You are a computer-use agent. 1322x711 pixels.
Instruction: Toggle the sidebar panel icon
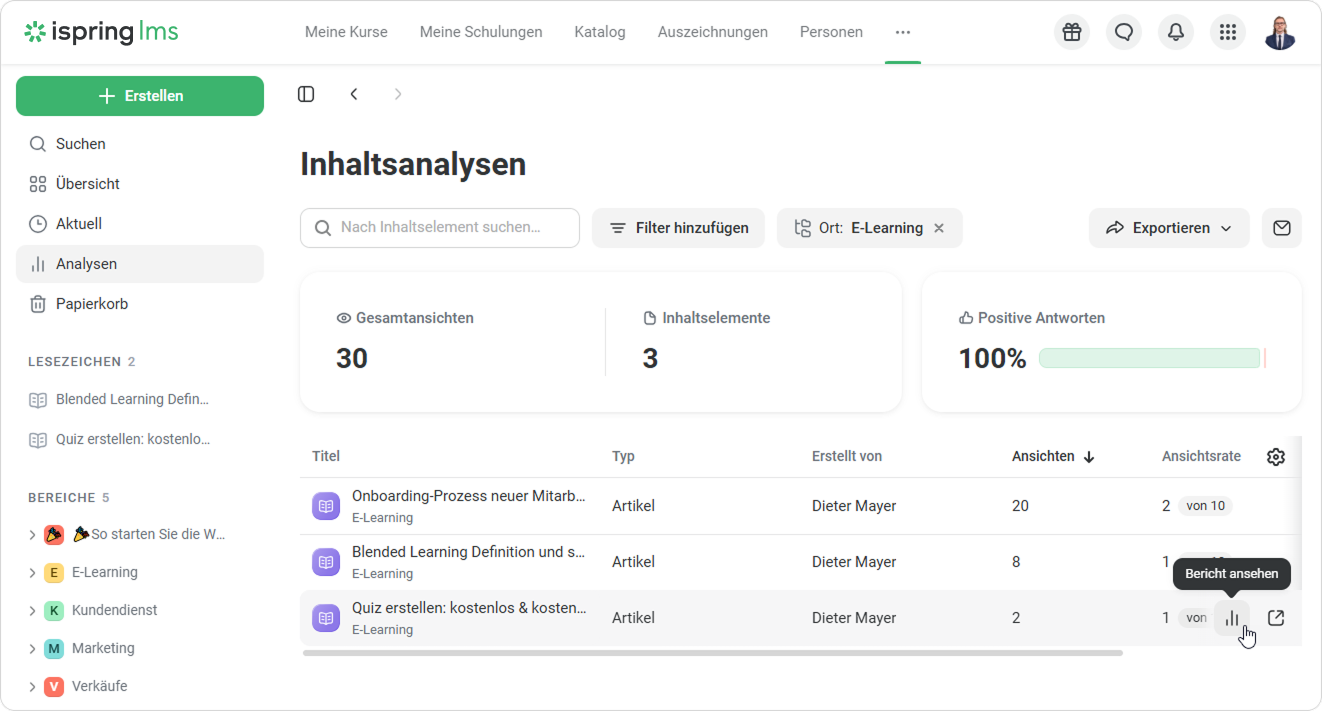[x=306, y=94]
